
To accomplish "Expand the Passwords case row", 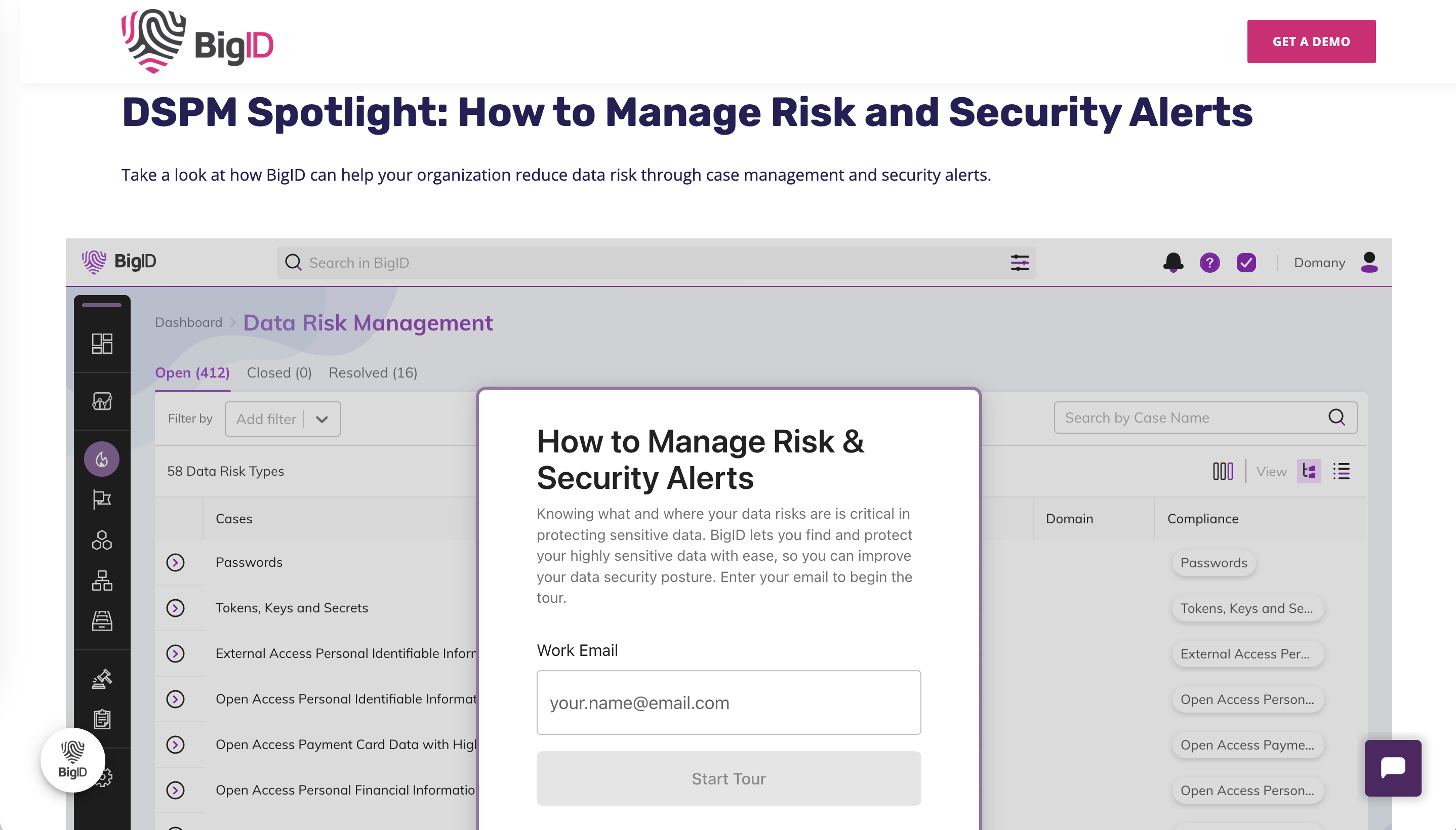I will [175, 563].
